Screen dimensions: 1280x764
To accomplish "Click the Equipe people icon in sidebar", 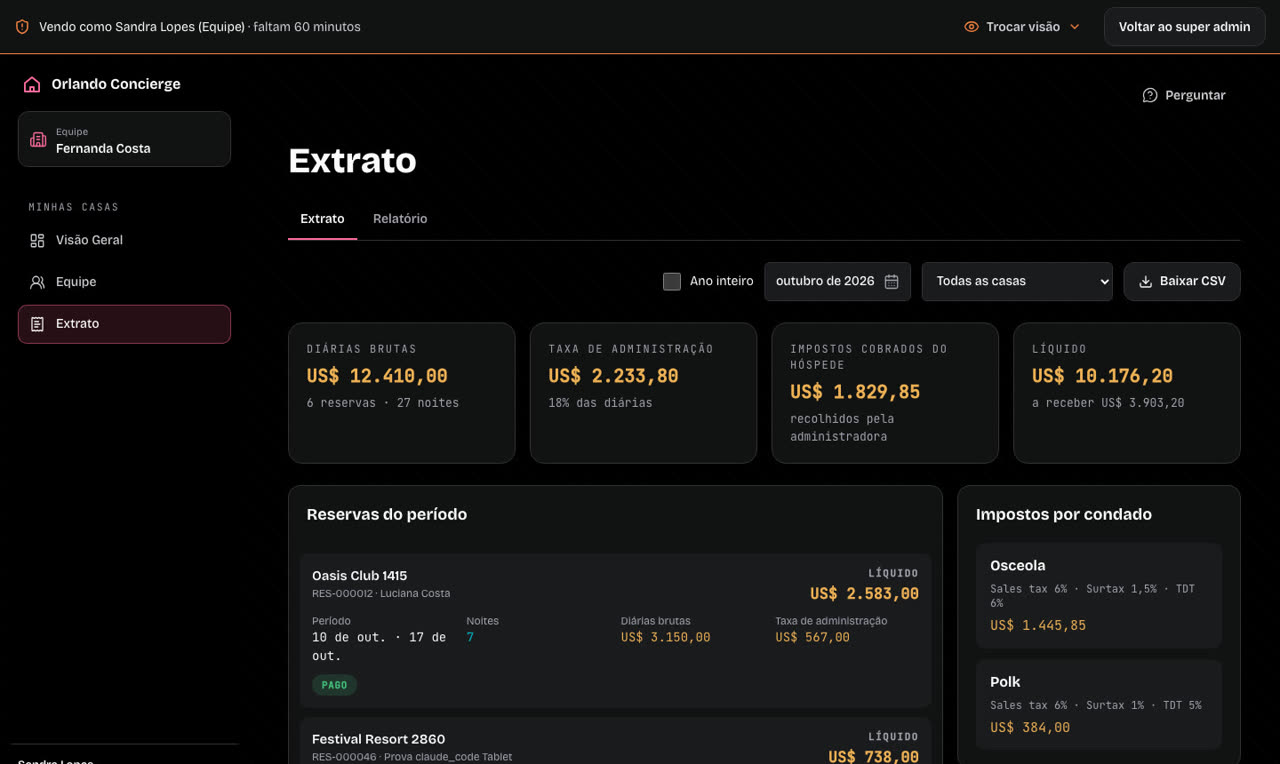I will [x=37, y=282].
